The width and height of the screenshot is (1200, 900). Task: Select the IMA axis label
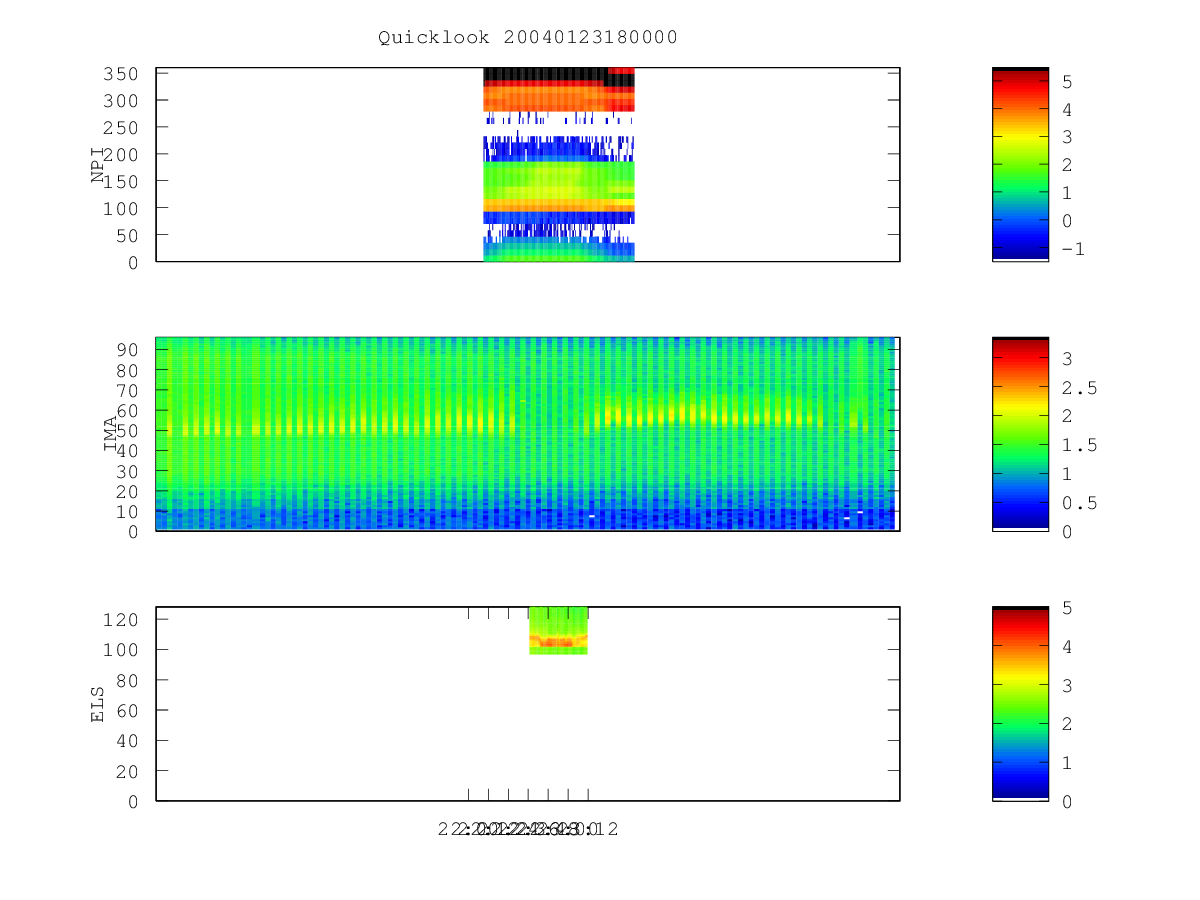pos(111,435)
